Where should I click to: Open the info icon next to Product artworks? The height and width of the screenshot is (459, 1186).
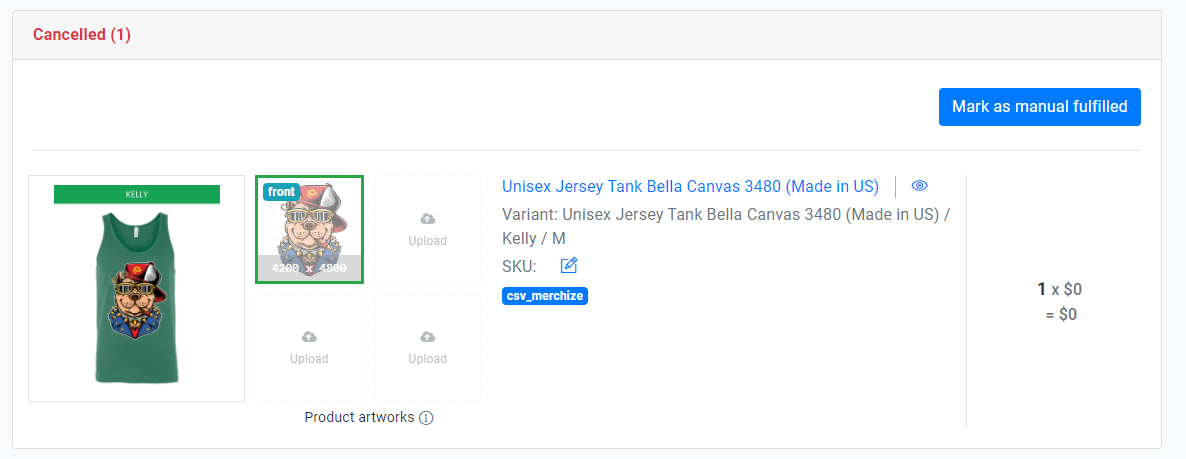click(x=426, y=418)
